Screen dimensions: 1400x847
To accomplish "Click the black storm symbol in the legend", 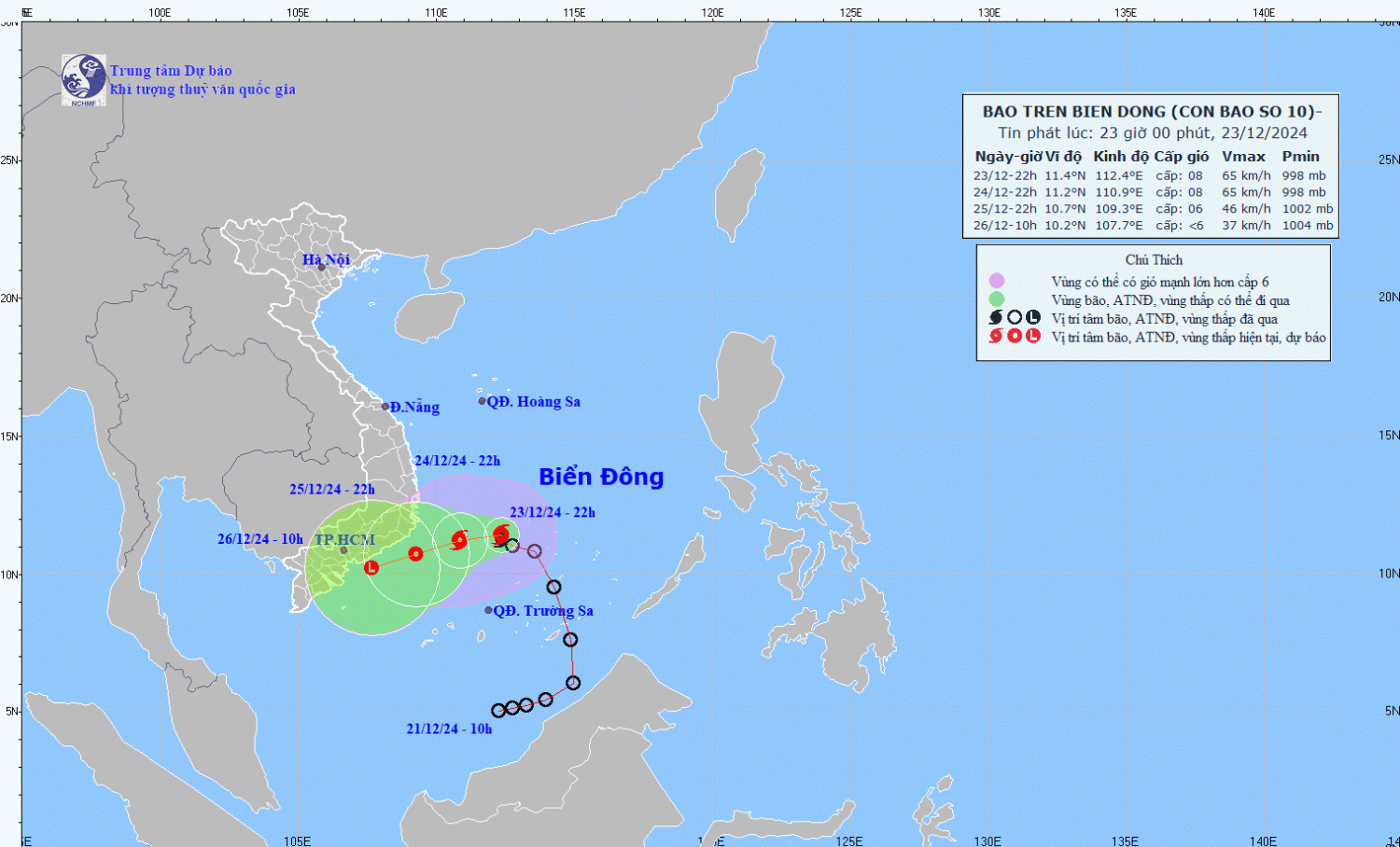I will coord(996,318).
